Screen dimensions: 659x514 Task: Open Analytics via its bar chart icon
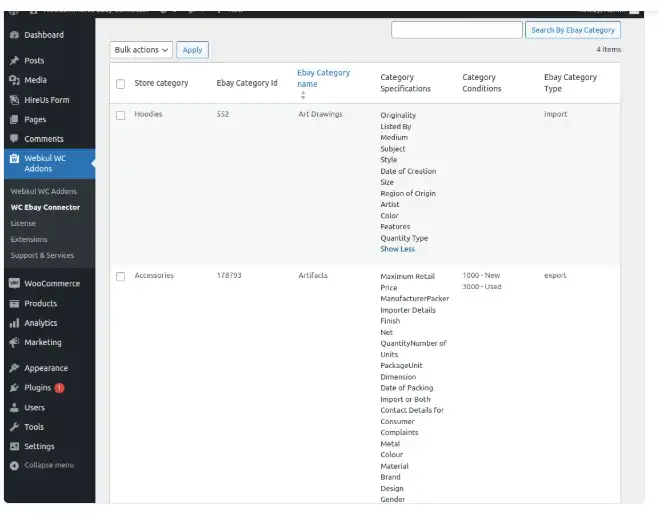(14, 324)
